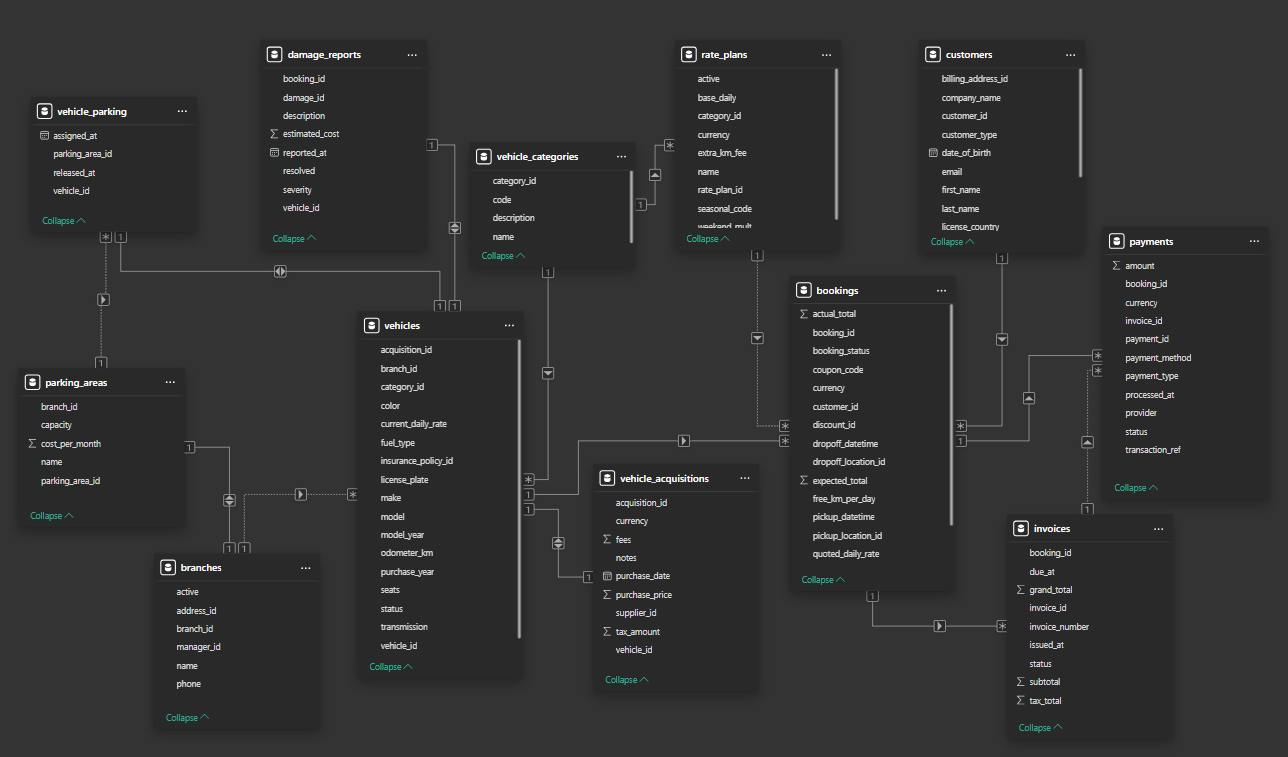
Task: Click the scrollbar in the vehicles table
Action: (x=519, y=490)
